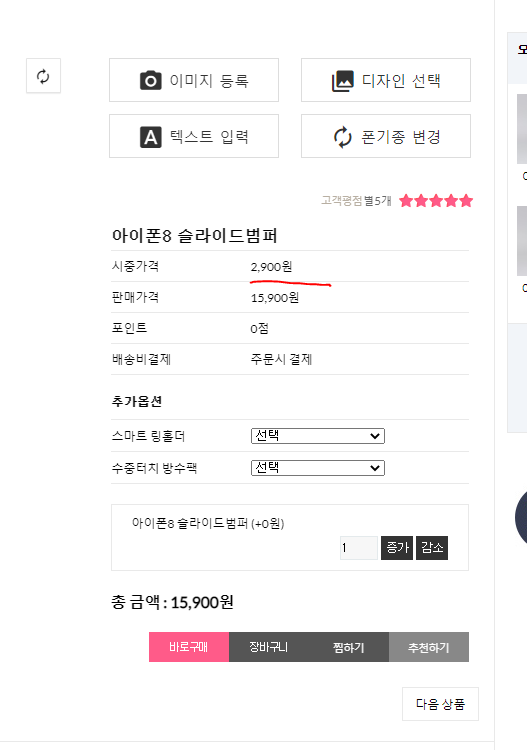Click the quantity input field showing 1
This screenshot has width=527, height=750.
point(359,548)
